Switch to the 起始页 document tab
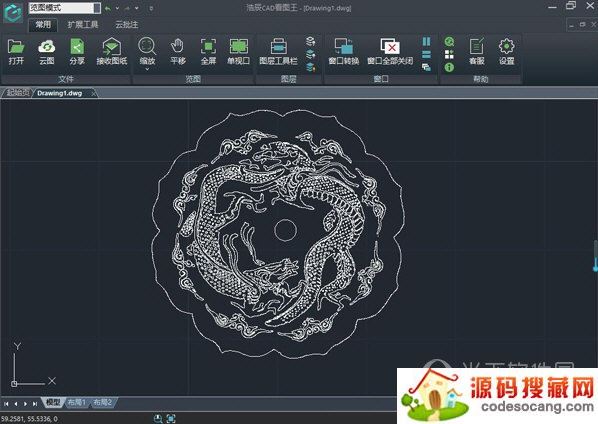Viewport: 598px width, 424px height. click(18, 93)
